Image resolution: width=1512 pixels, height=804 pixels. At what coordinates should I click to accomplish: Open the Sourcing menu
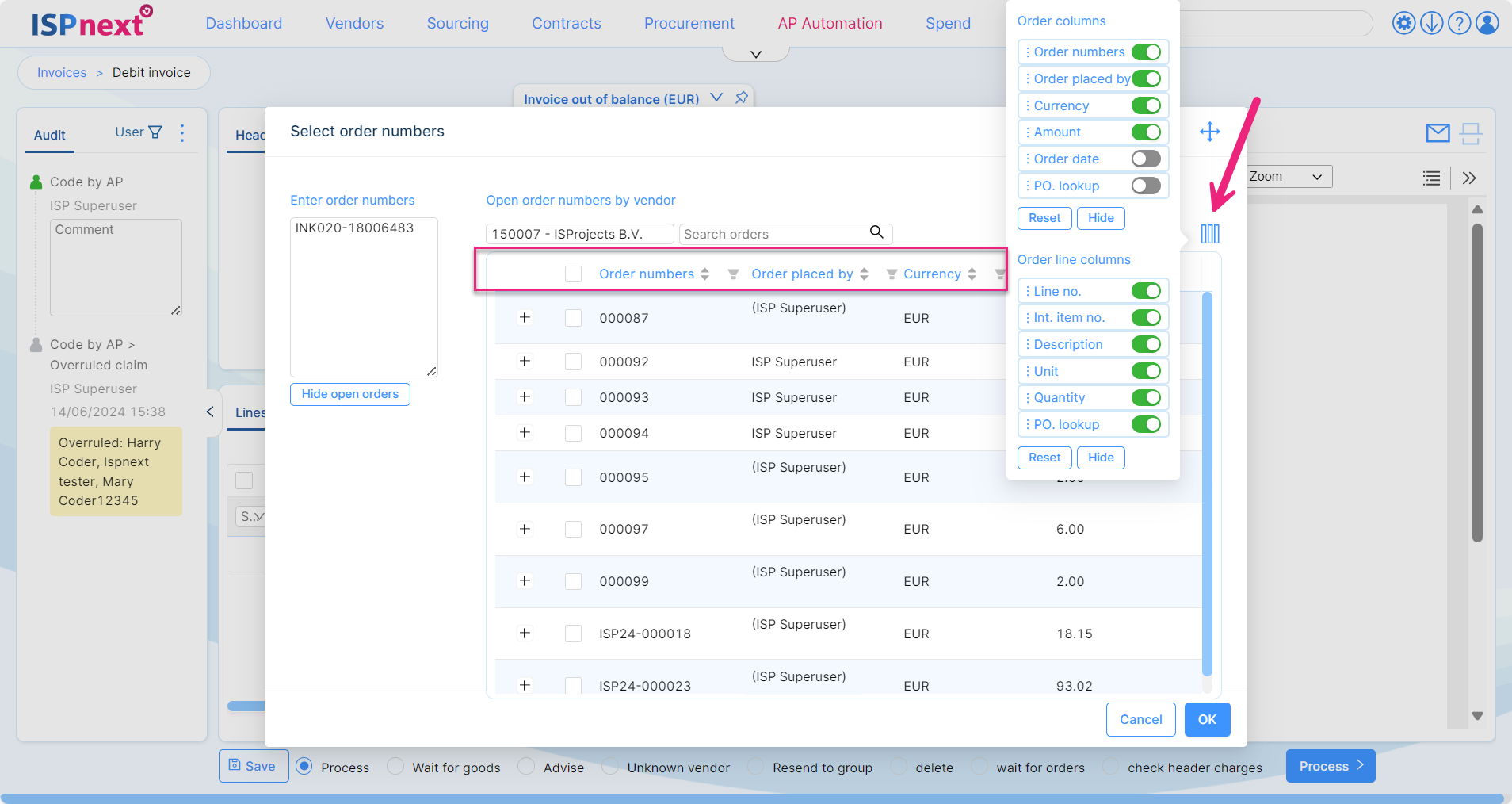tap(457, 24)
